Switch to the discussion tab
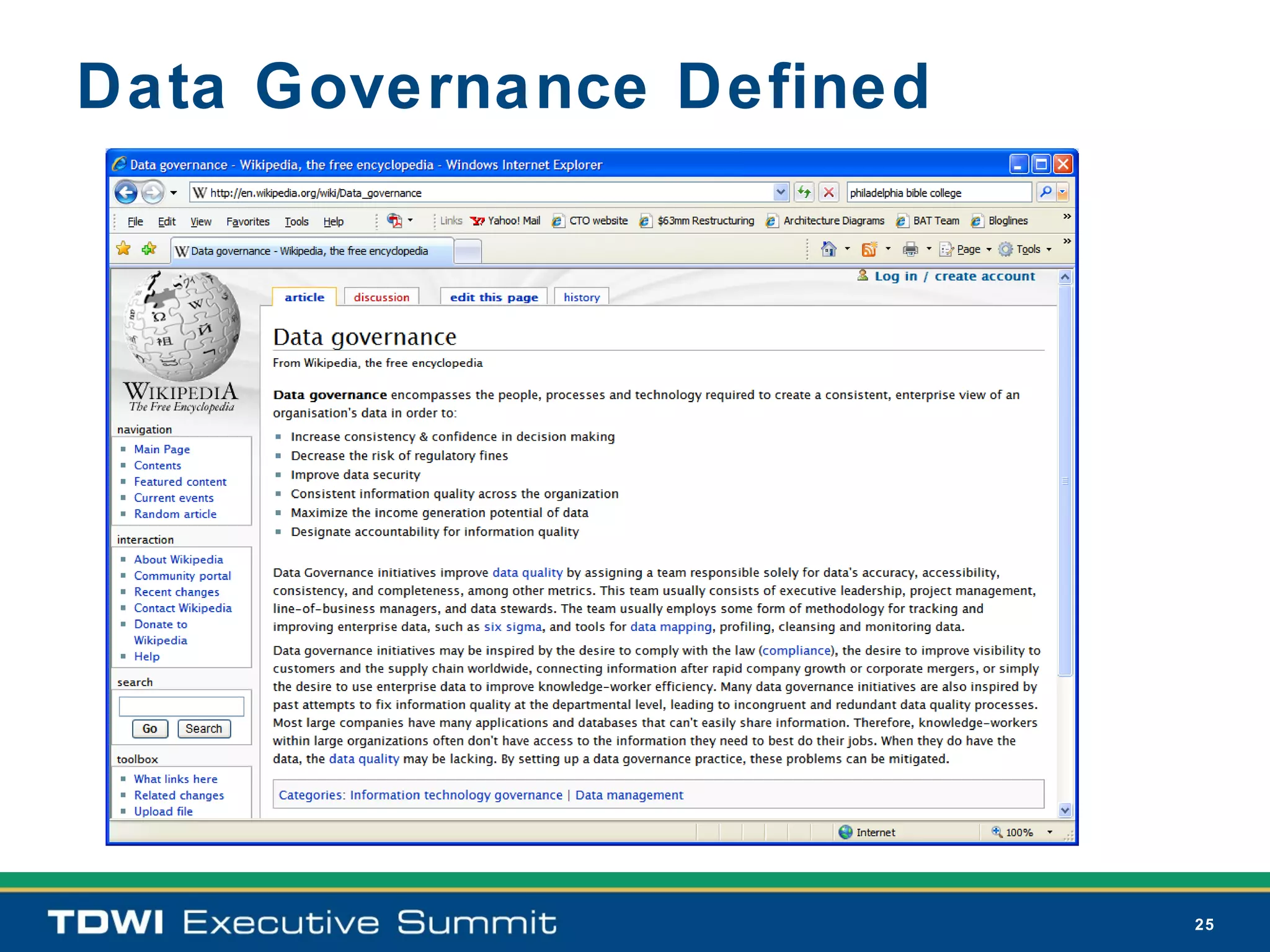The height and width of the screenshot is (952, 1270). coord(381,297)
